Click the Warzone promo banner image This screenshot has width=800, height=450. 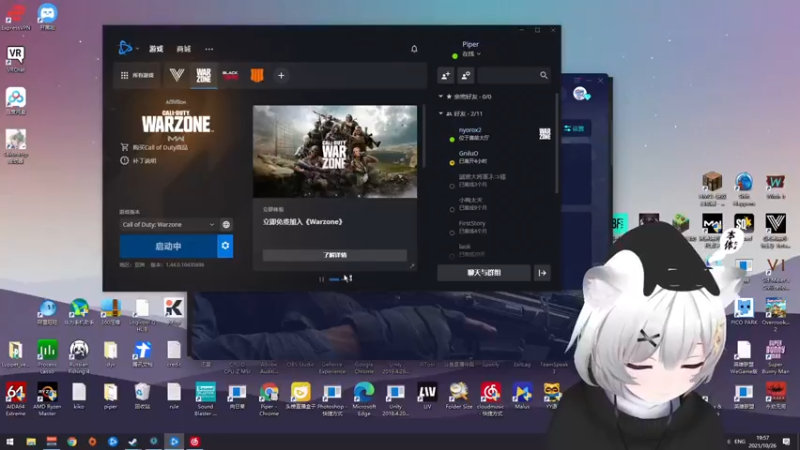tap(335, 152)
